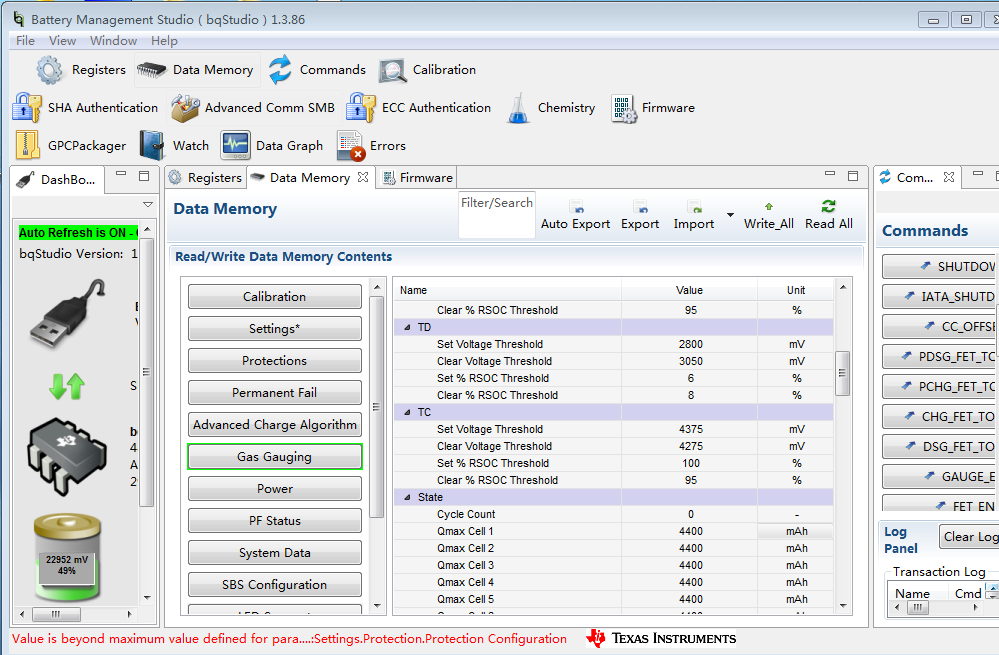Viewport: 999px width, 655px height.
Task: Close the Data Memory tab
Action: 363,177
